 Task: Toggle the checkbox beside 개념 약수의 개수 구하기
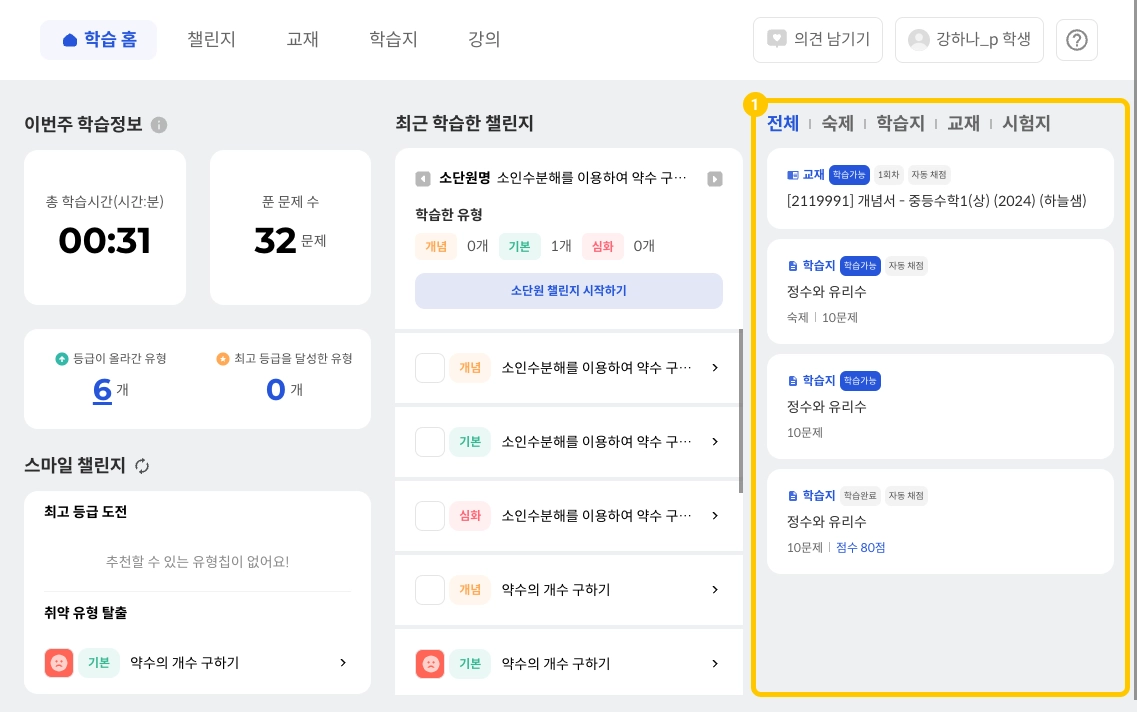(x=430, y=590)
